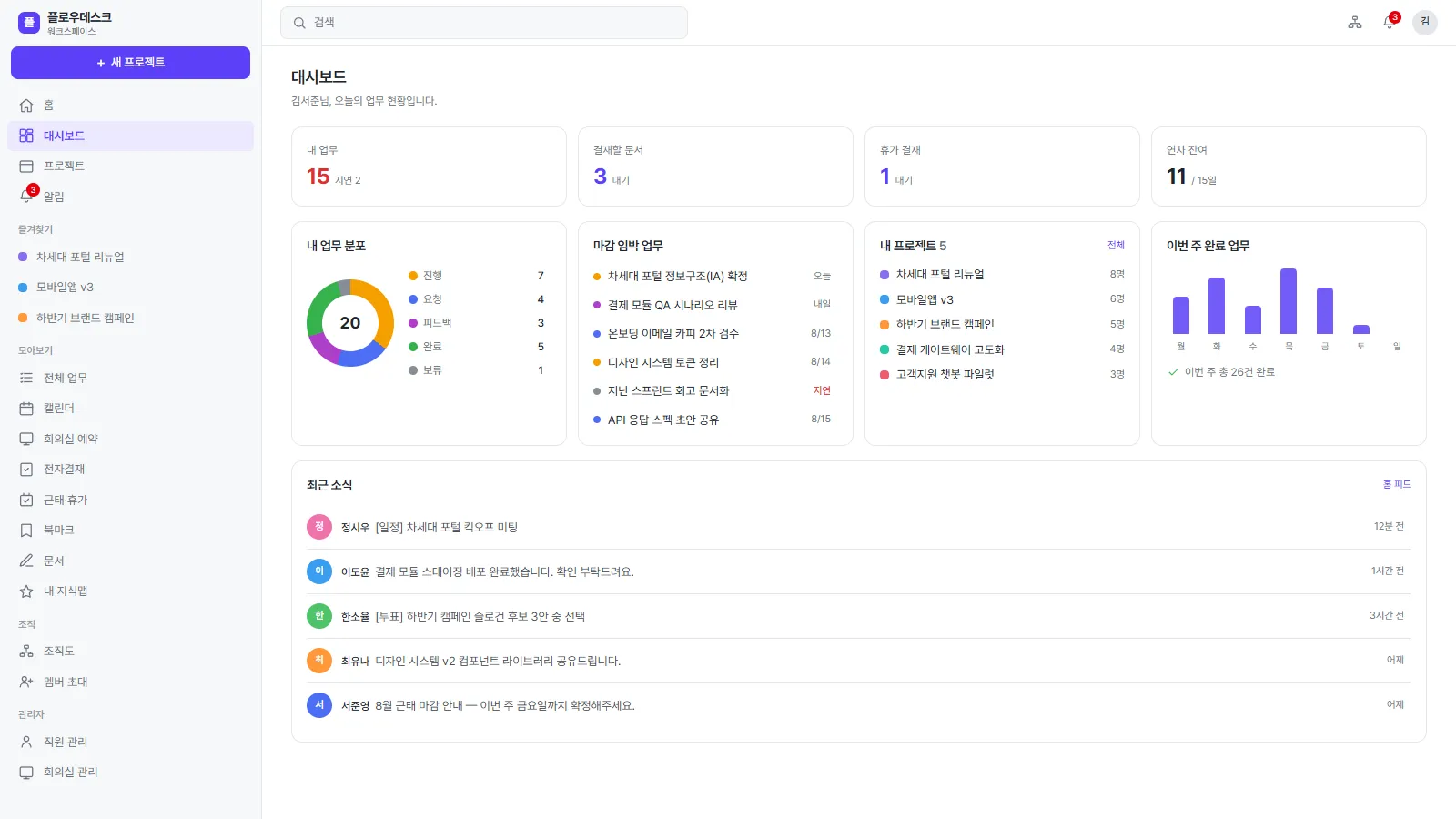Open 전자결재 menu item
1456x819 pixels.
pyautogui.click(x=130, y=470)
